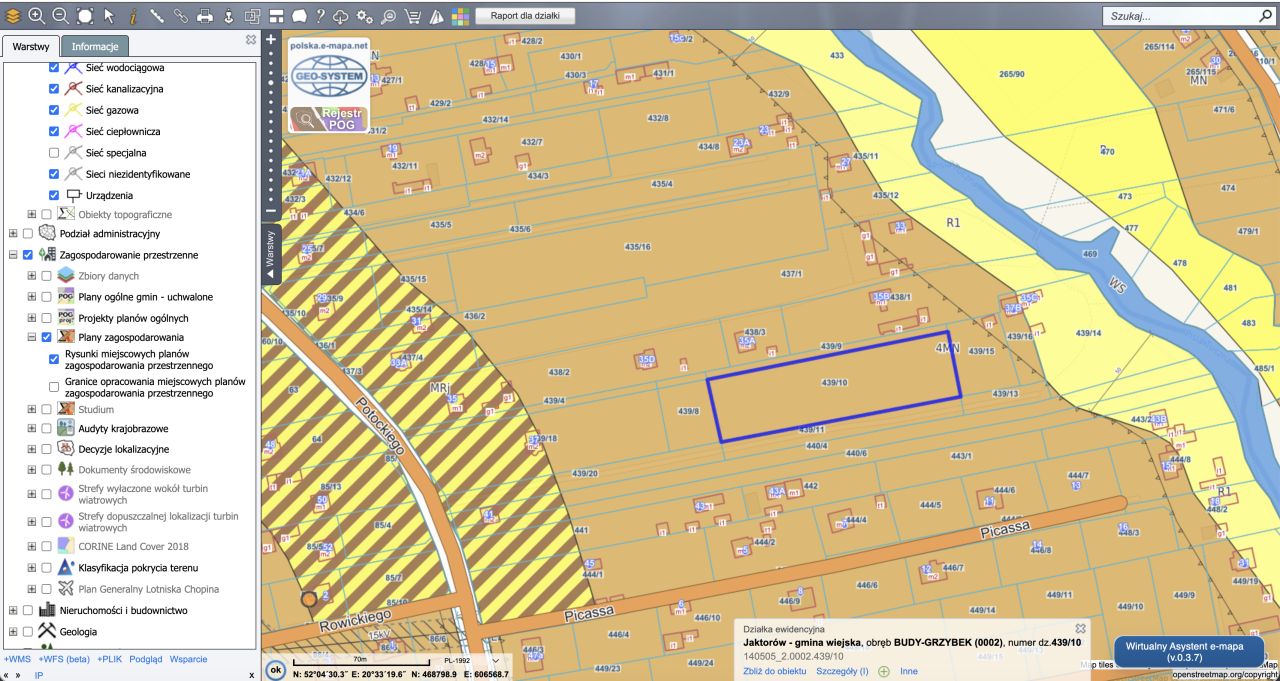Viewport: 1280px width, 681px height.
Task: Select the arrow pointer tool
Action: pyautogui.click(x=109, y=15)
